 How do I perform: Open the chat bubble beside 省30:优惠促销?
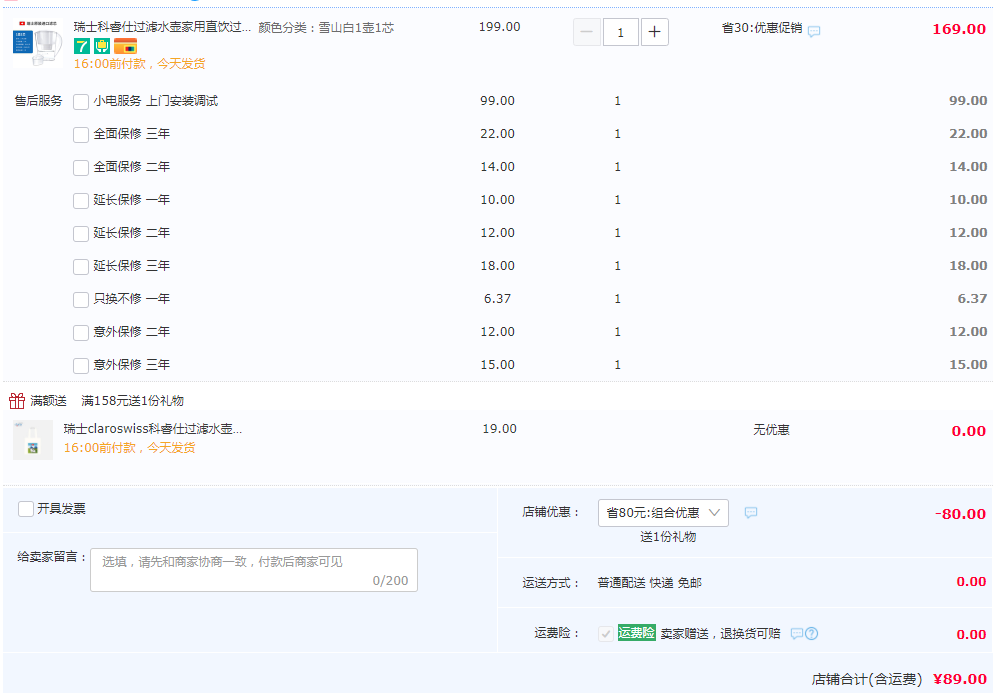coord(814,31)
